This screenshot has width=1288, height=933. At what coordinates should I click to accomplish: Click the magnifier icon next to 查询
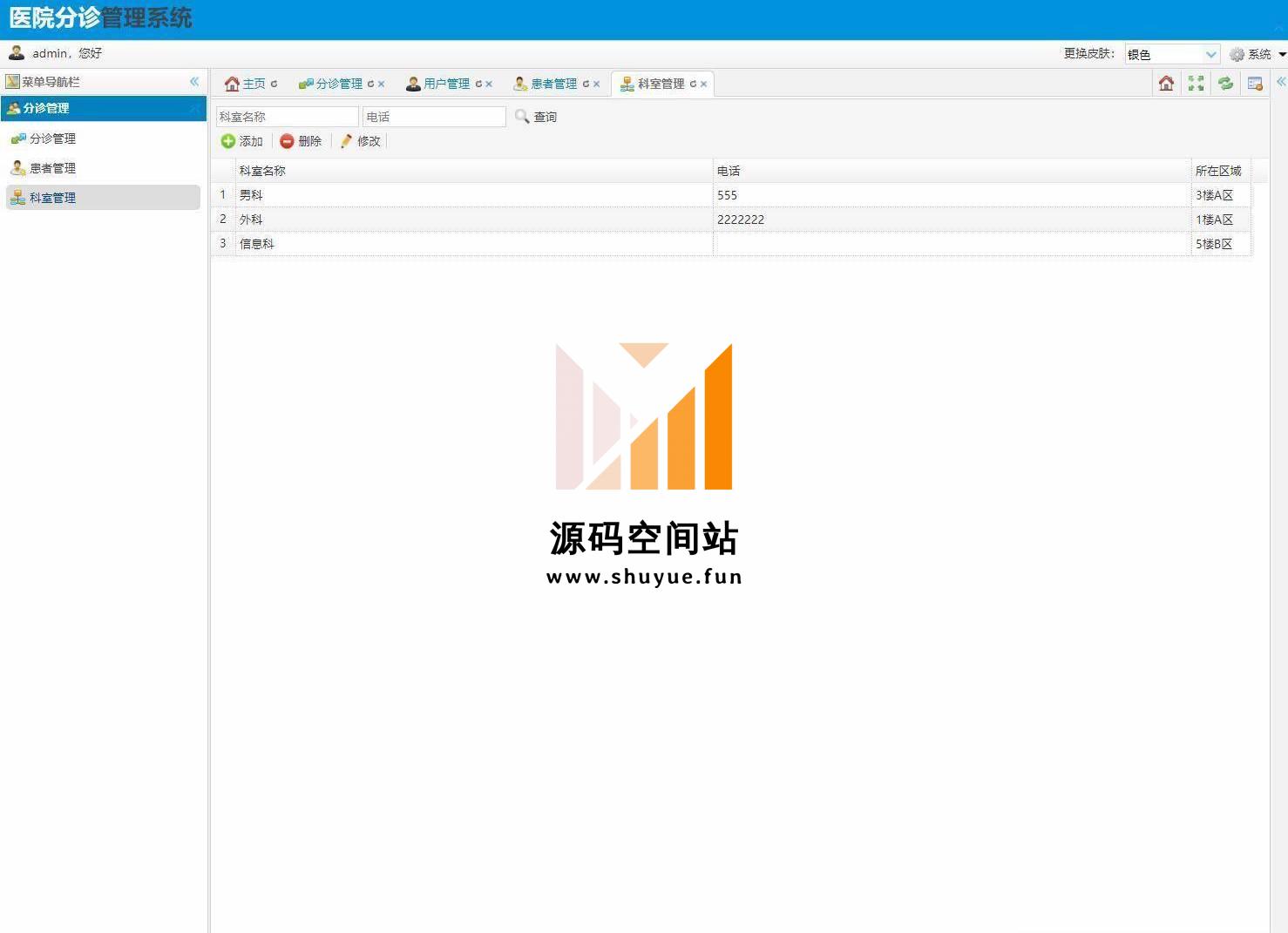(x=522, y=116)
